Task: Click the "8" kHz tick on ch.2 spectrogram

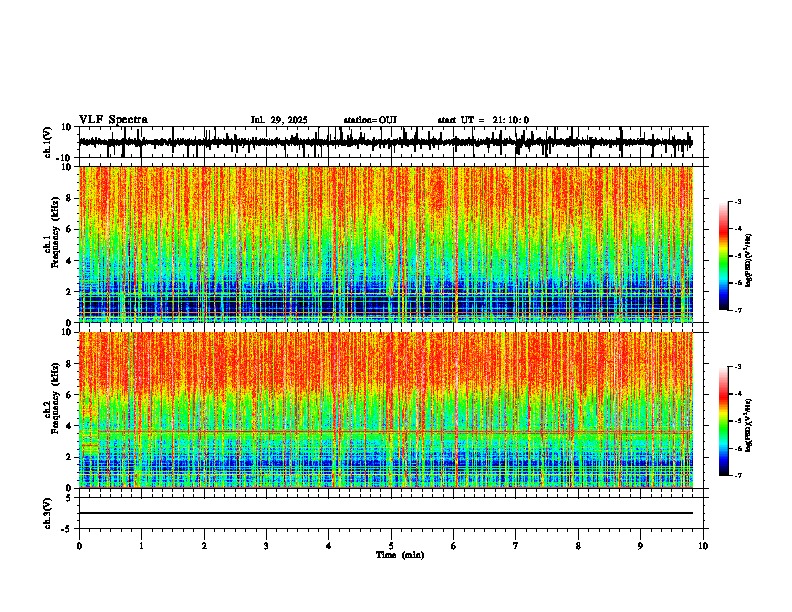Action: 69,364
